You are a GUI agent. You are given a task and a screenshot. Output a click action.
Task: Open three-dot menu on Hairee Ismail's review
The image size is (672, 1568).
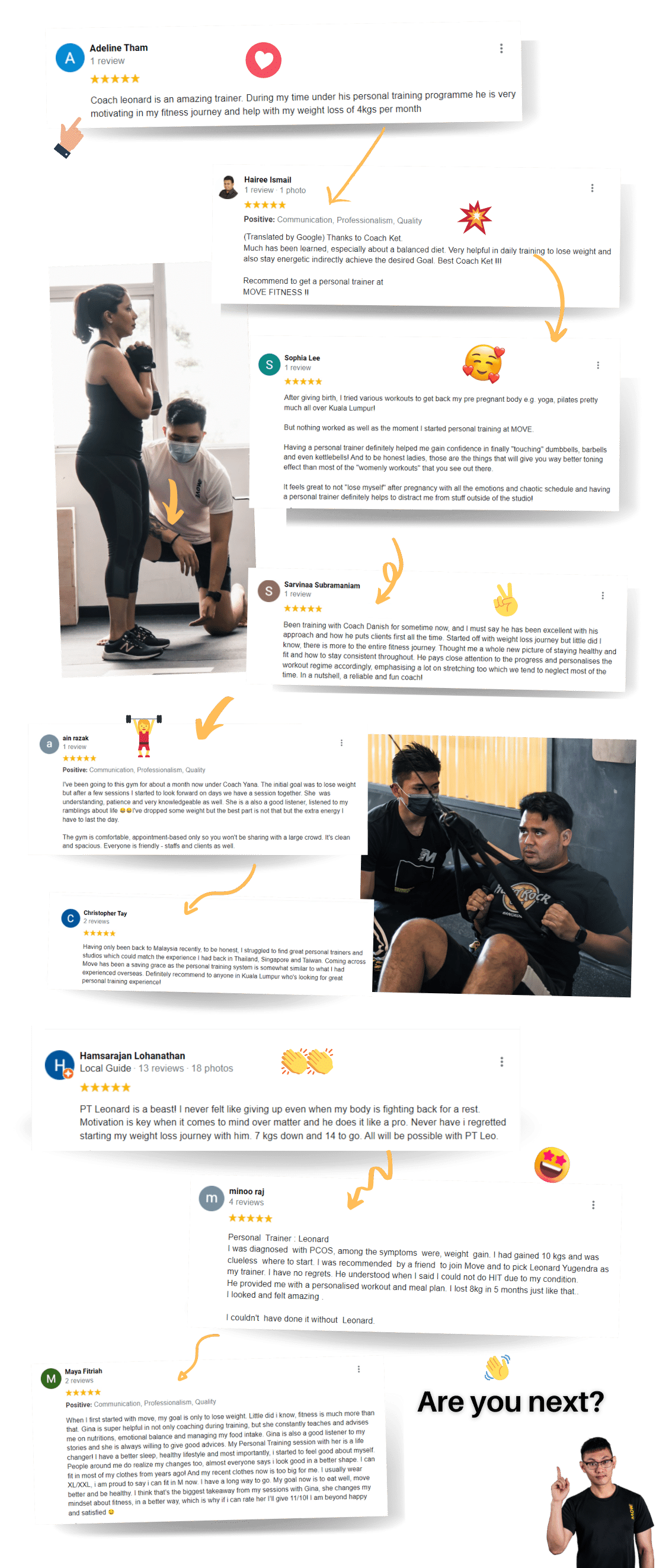(591, 188)
